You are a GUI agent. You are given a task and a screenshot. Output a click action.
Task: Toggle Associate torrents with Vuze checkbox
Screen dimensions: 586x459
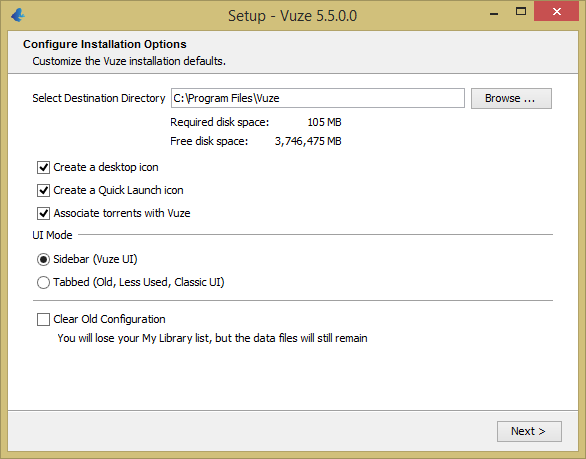point(43,213)
